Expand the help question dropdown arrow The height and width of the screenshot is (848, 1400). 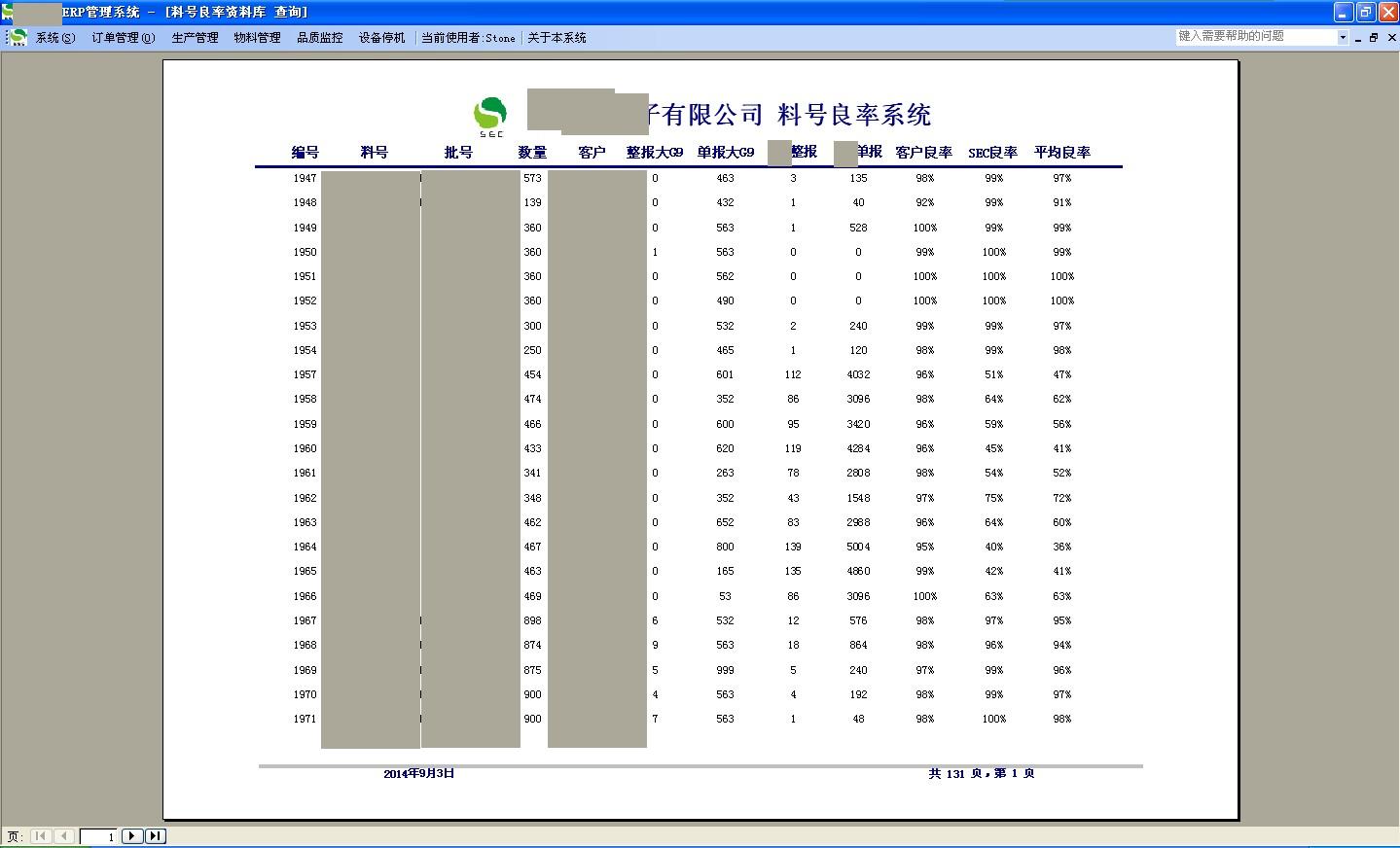coord(1343,37)
